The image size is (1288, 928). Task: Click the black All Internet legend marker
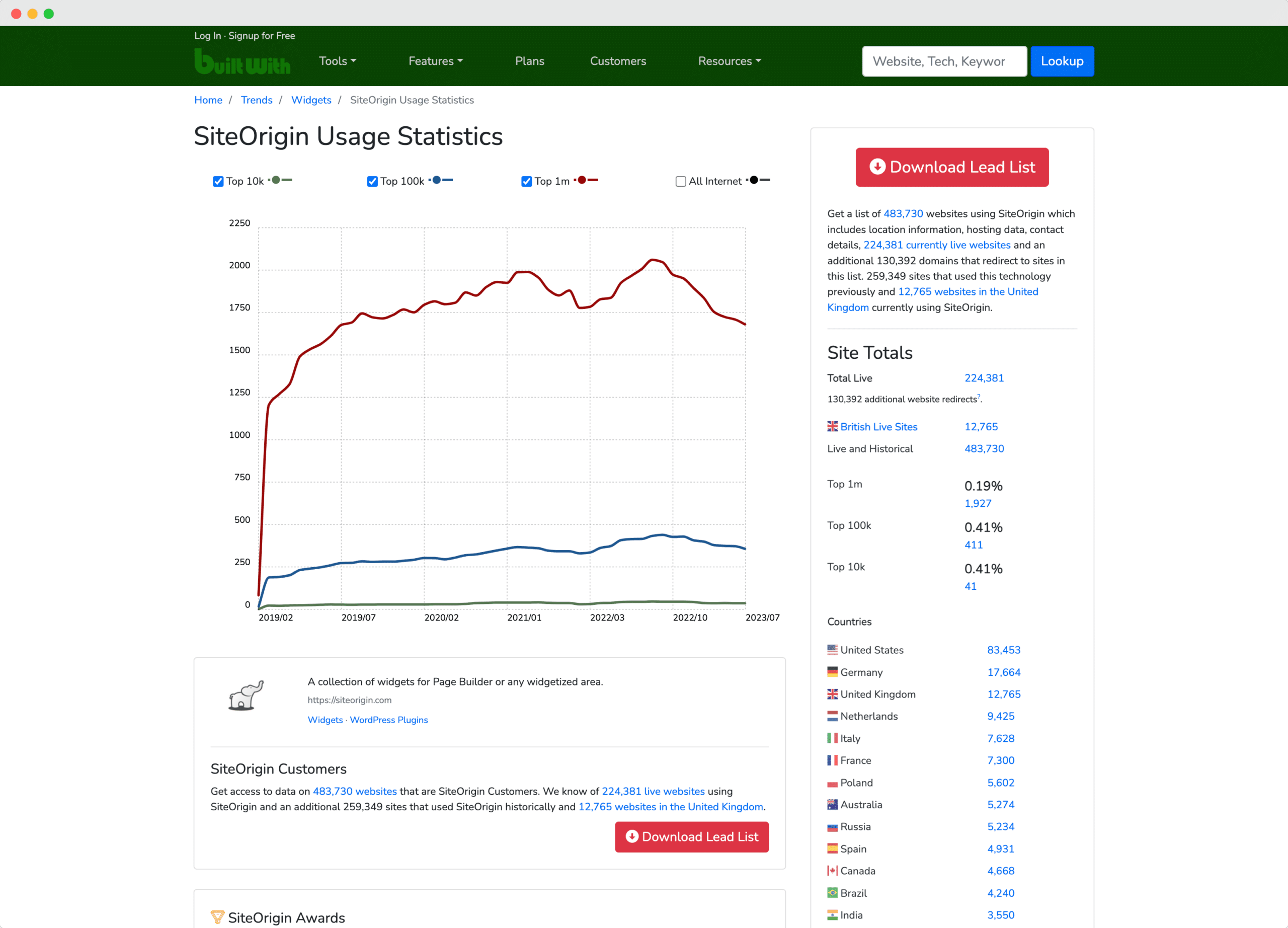758,180
